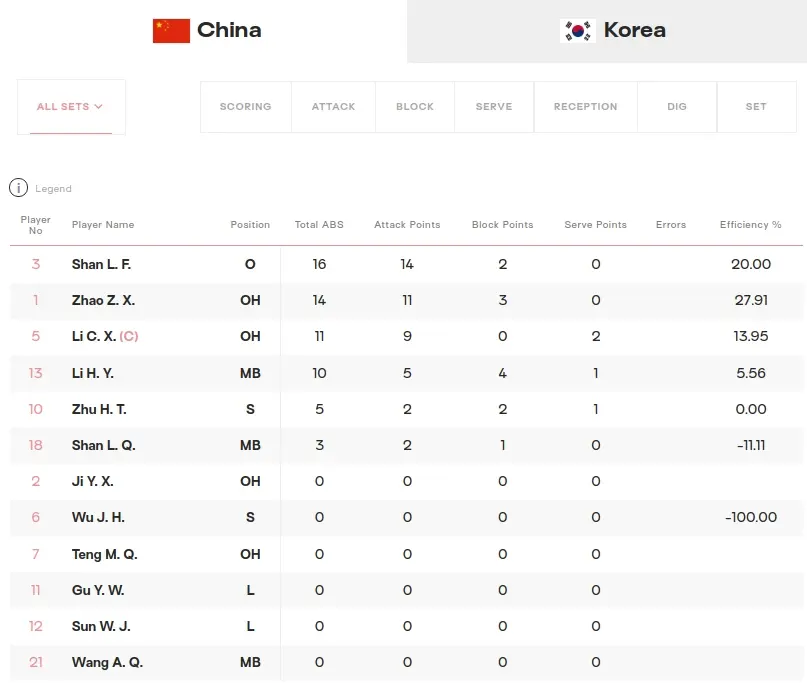The width and height of the screenshot is (807, 683).
Task: Sort by Errors column header
Action: [x=671, y=224]
